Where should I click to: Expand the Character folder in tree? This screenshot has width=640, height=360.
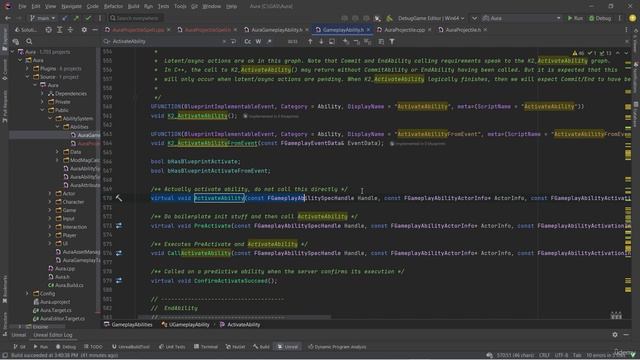tap(50, 202)
